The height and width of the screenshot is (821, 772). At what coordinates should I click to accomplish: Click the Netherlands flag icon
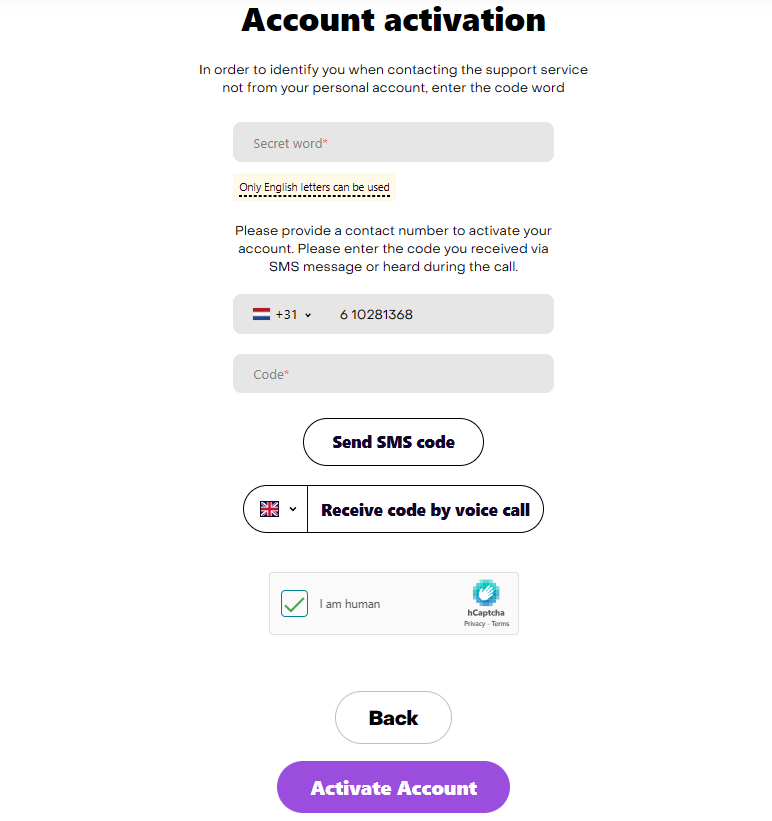click(x=261, y=314)
